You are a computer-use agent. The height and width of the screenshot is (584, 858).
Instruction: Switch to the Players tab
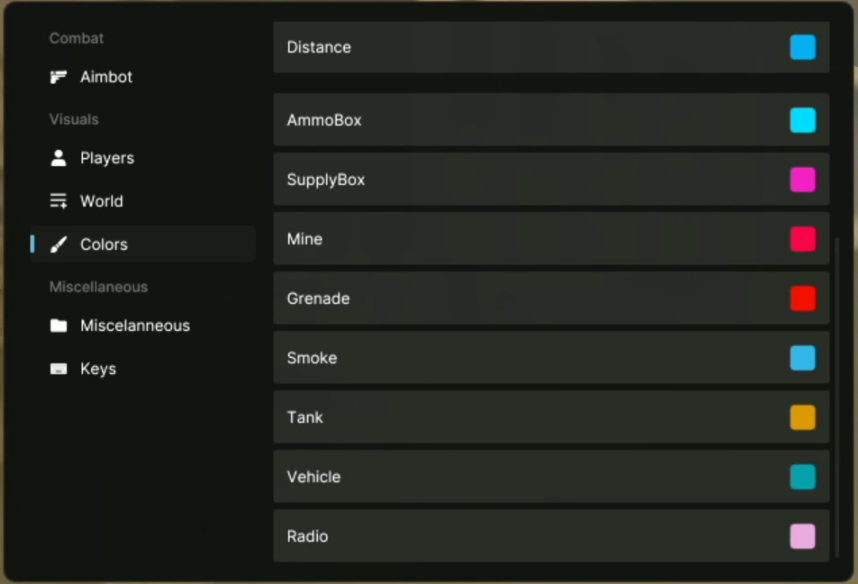pyautogui.click(x=107, y=158)
